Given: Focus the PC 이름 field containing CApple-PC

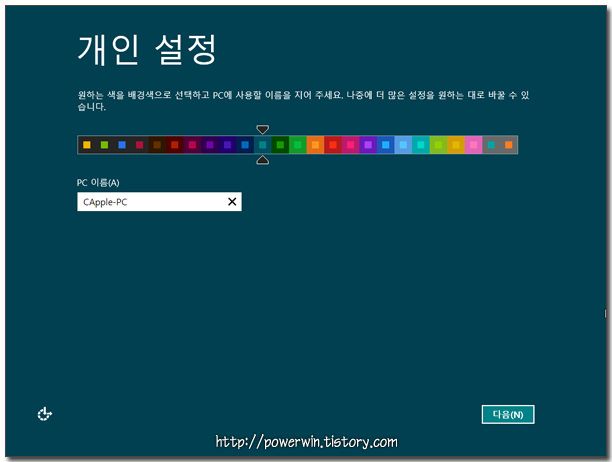Looking at the screenshot, I should (159, 202).
